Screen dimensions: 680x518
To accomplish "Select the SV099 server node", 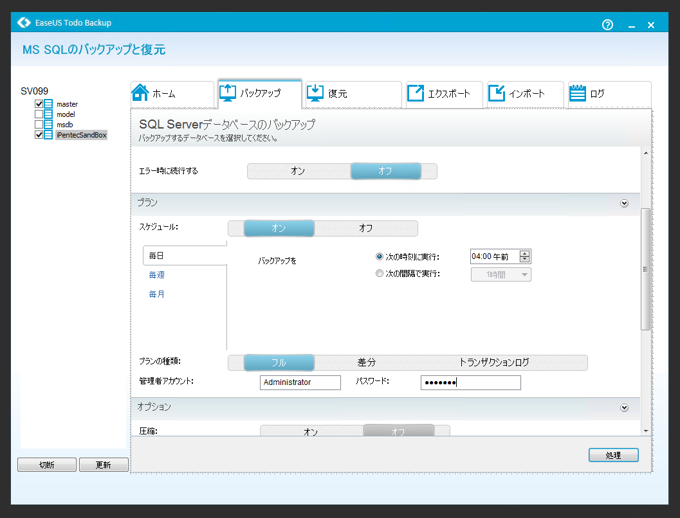I will (x=34, y=91).
